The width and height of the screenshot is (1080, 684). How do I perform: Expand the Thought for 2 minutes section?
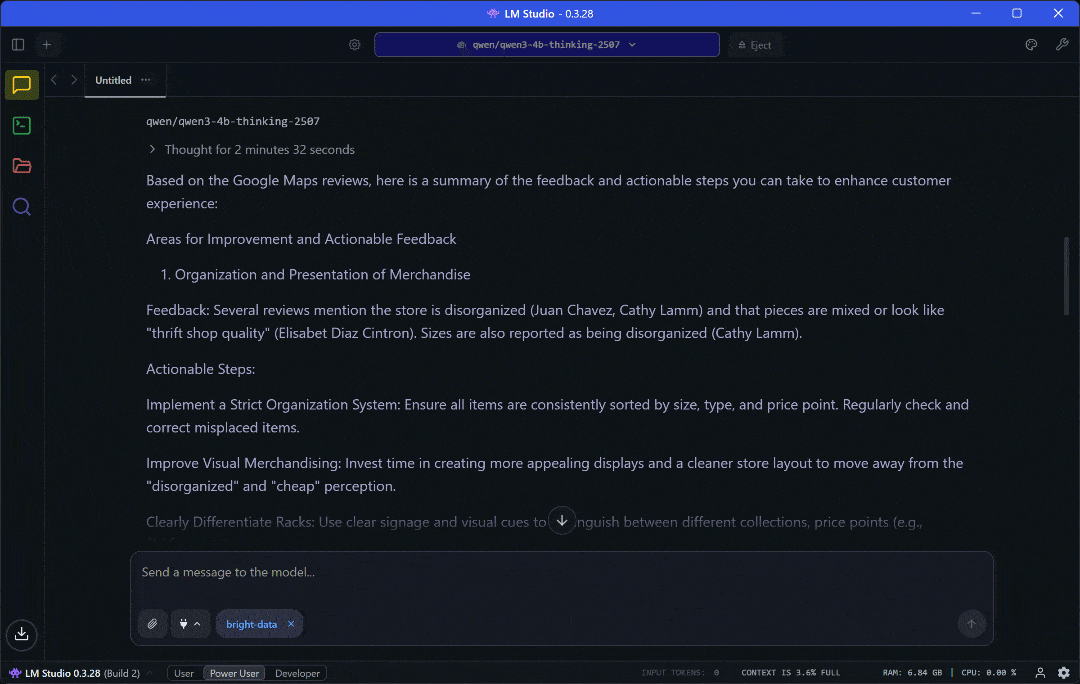[252, 149]
